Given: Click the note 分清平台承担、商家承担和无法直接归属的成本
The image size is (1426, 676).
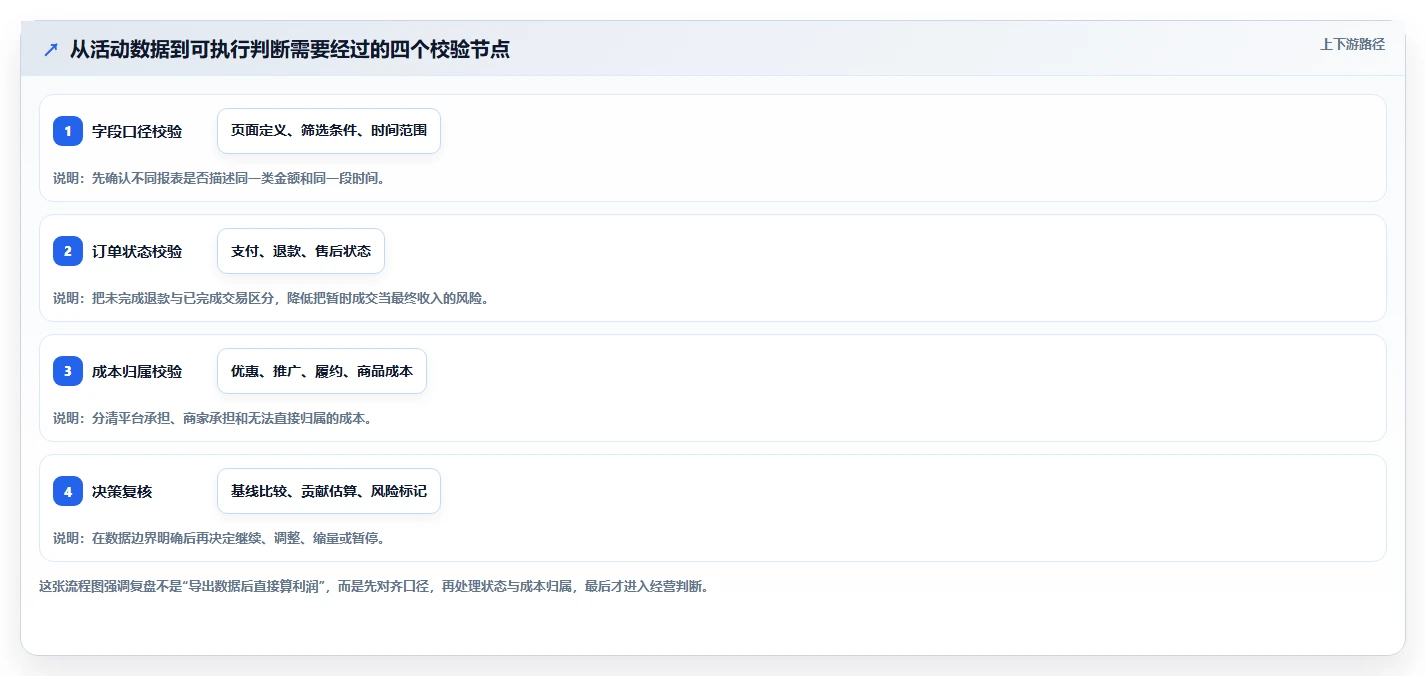Looking at the screenshot, I should click(x=213, y=418).
